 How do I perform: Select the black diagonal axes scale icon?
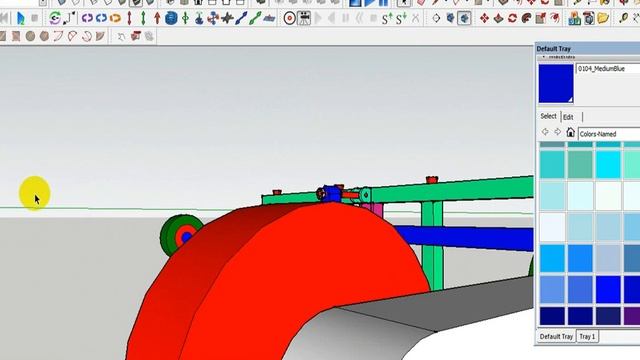(x=69, y=18)
